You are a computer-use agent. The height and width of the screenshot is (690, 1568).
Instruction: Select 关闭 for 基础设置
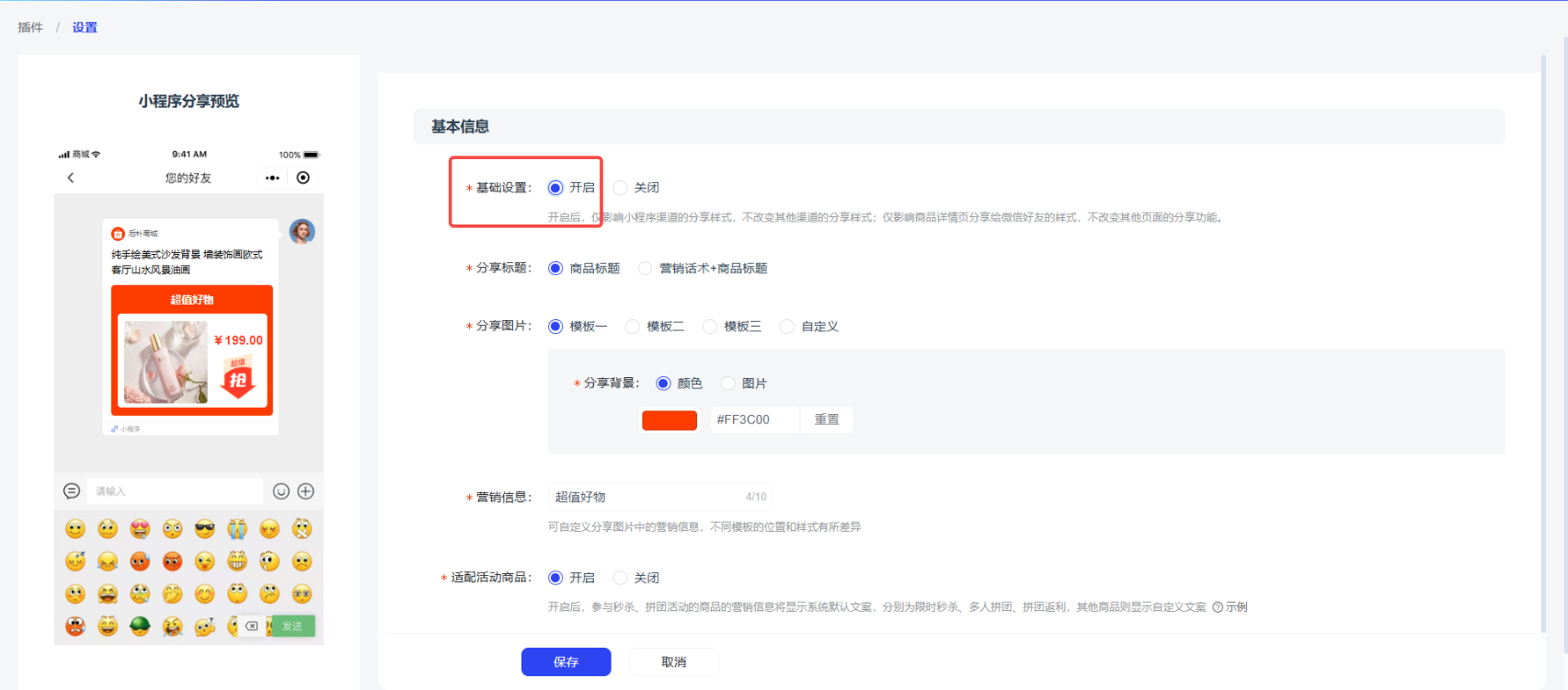click(x=621, y=188)
